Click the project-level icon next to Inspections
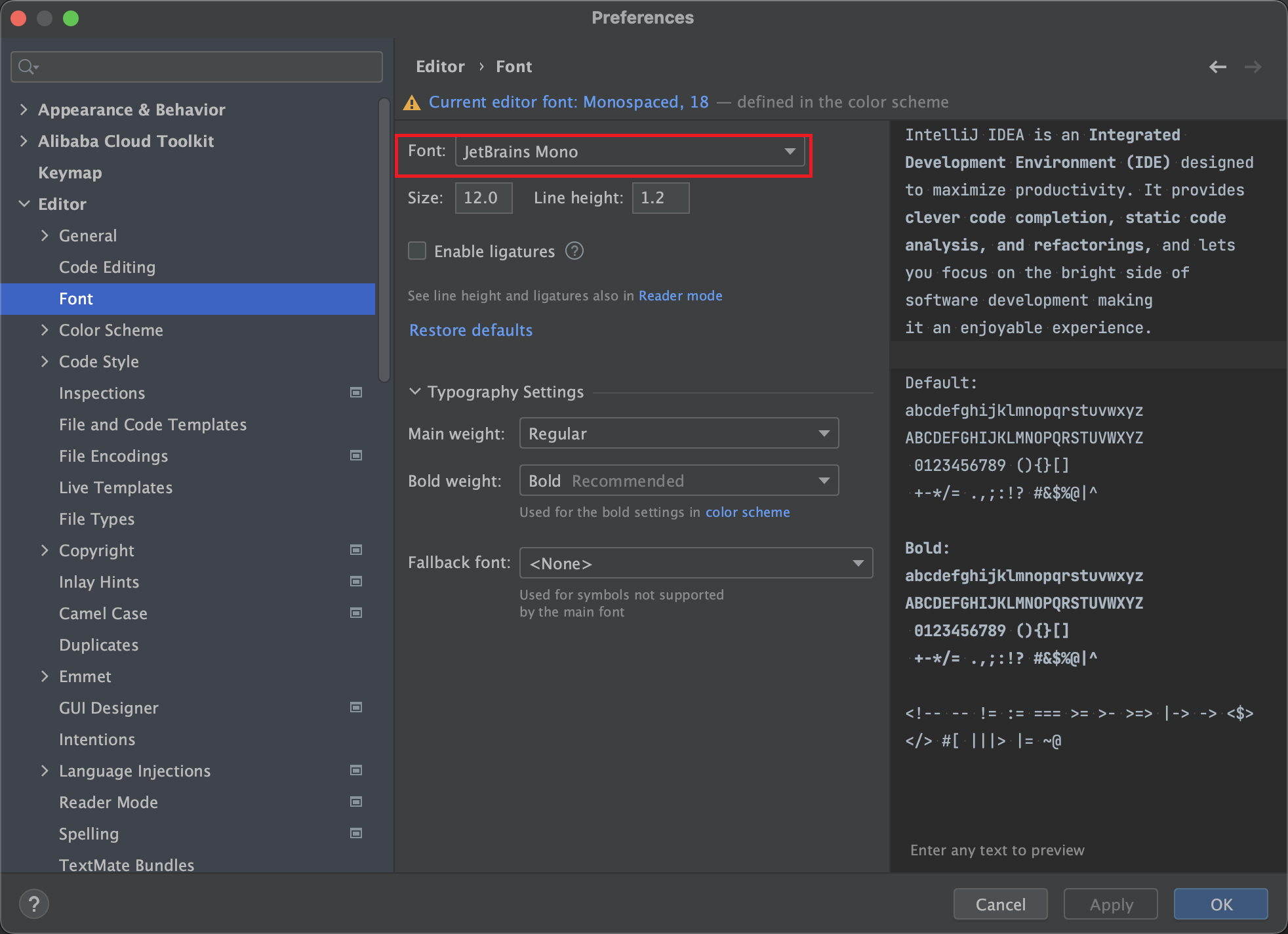This screenshot has height=934, width=1288. coord(356,393)
